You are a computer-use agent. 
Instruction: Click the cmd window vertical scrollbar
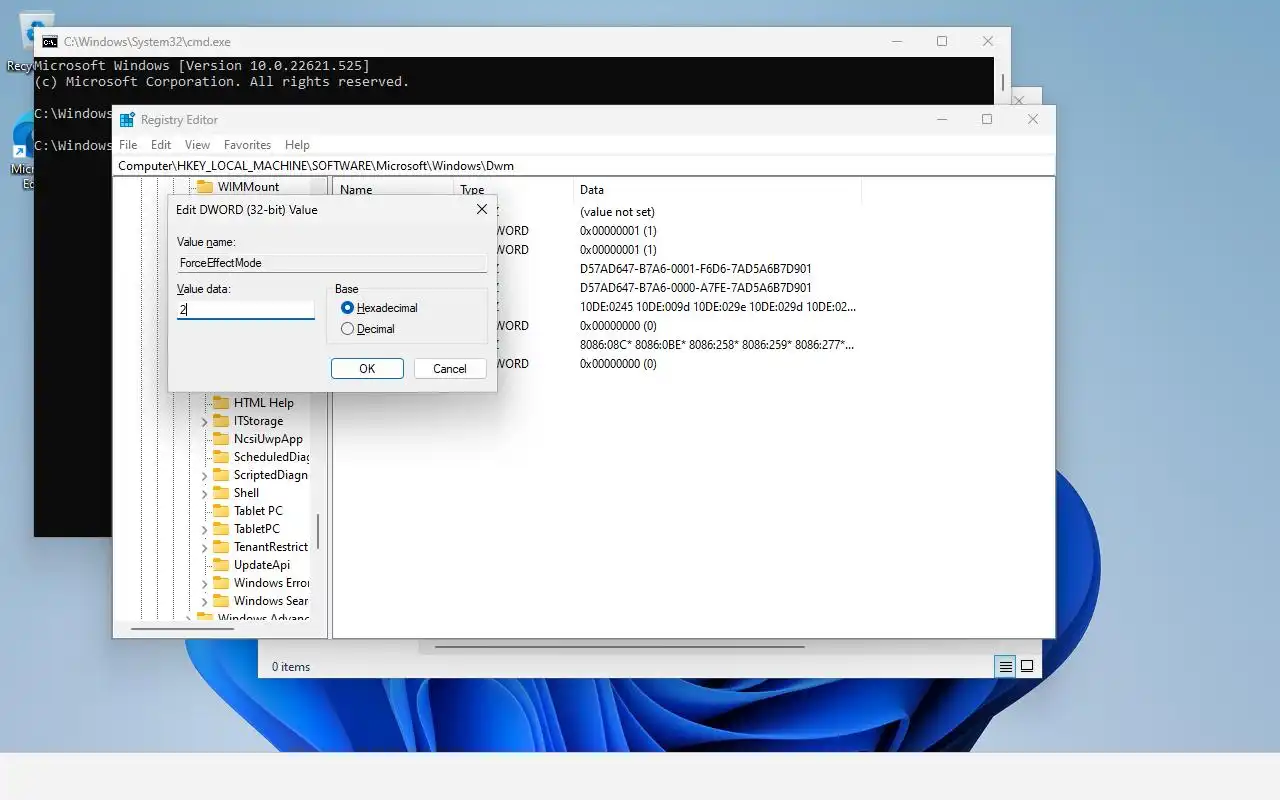point(1002,82)
